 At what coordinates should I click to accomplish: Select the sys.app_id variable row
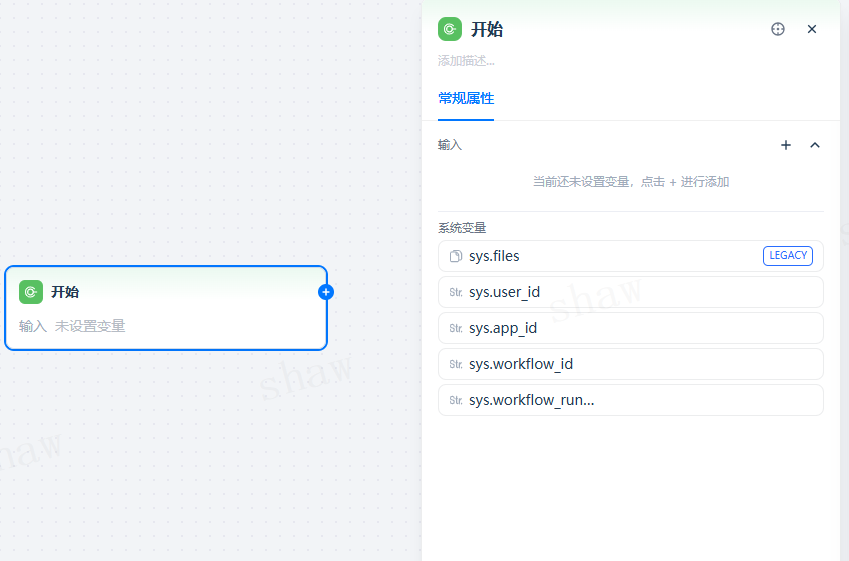[x=630, y=328]
